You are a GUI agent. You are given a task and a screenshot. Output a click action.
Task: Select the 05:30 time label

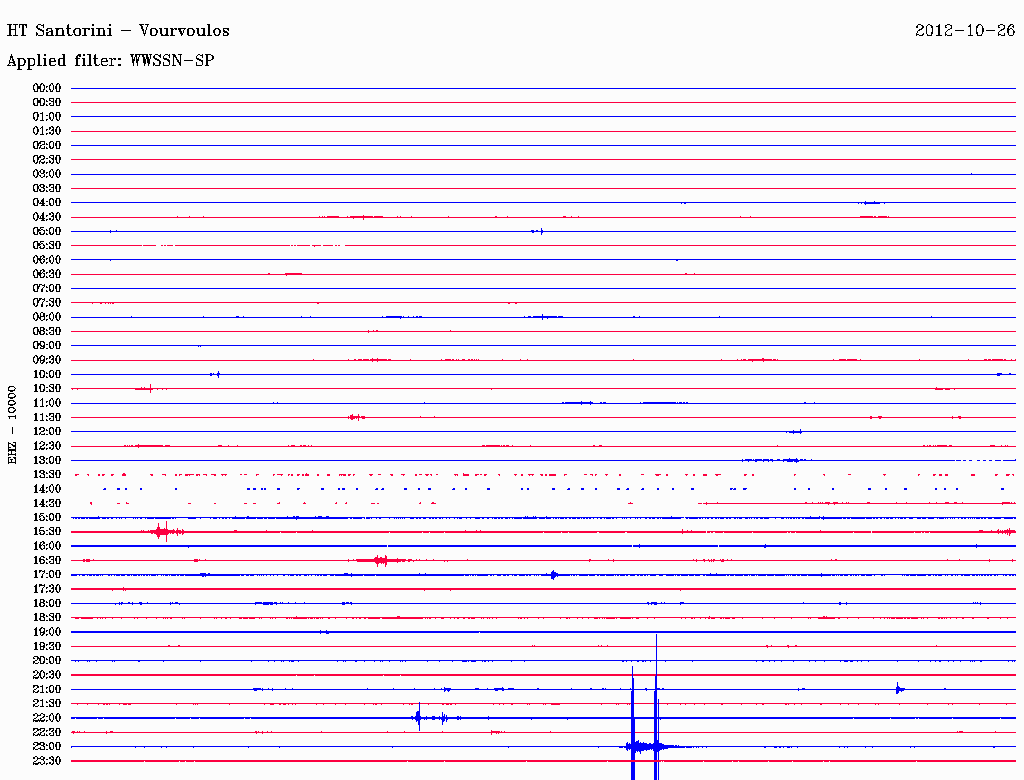coord(47,246)
